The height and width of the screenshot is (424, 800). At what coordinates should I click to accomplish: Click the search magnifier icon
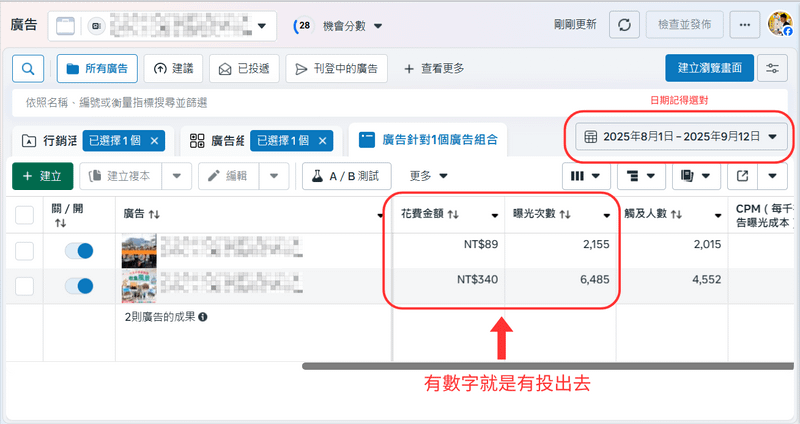pos(28,68)
